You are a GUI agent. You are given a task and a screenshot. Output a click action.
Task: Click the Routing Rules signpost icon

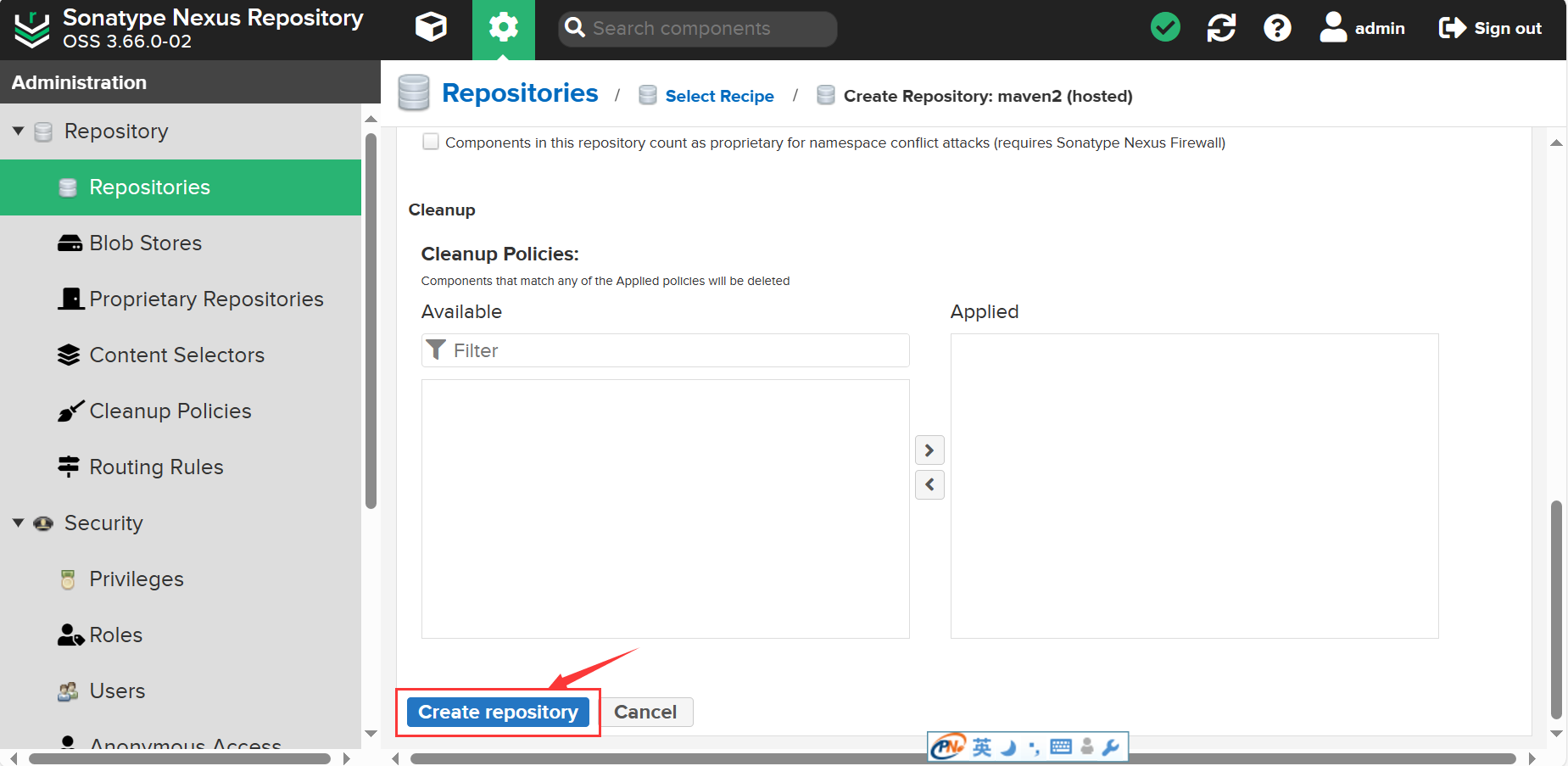click(x=69, y=467)
